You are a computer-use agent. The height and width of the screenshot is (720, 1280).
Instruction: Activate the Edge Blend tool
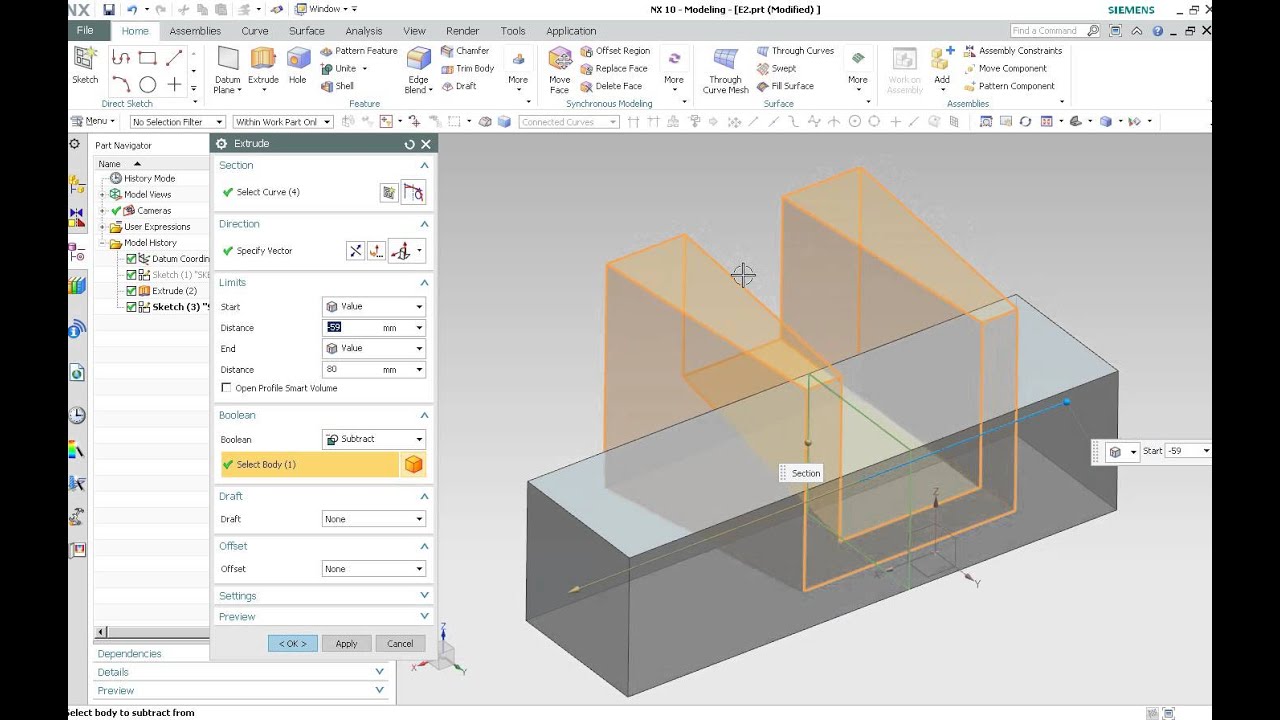coord(418,70)
